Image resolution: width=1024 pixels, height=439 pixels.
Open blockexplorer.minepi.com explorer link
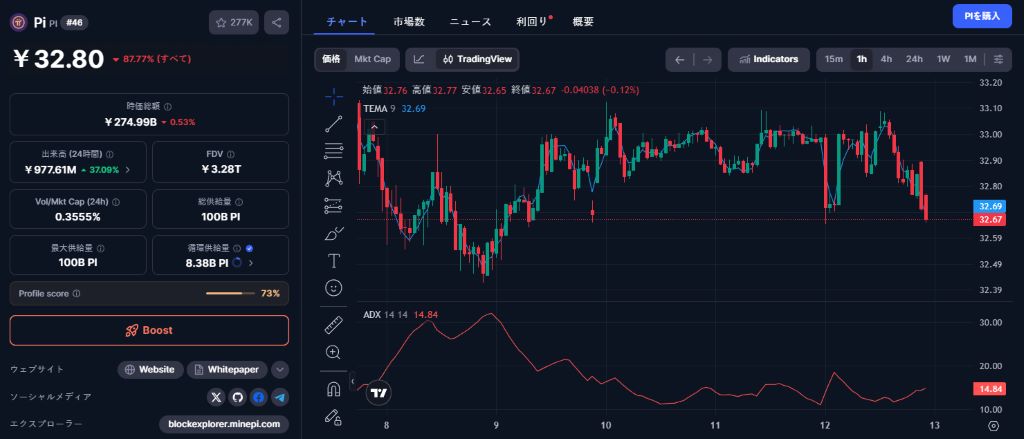click(224, 424)
